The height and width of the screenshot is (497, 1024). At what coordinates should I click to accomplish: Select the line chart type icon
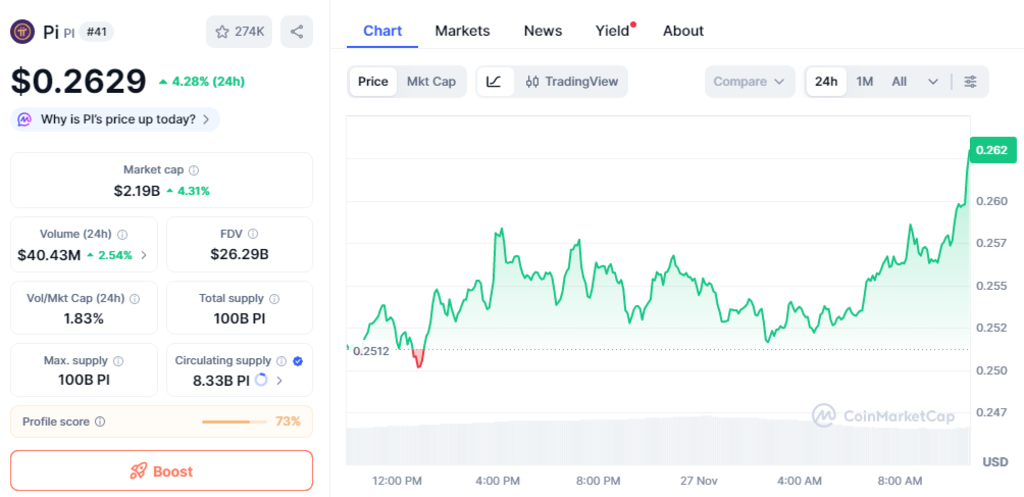(494, 81)
